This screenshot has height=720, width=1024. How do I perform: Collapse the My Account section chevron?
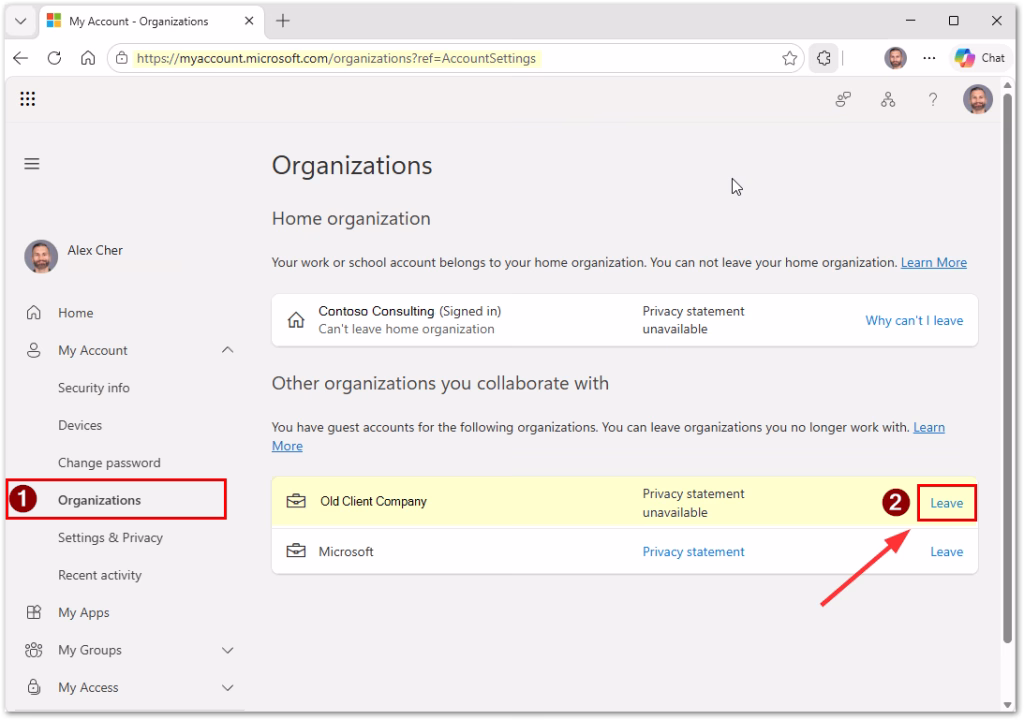(x=227, y=350)
